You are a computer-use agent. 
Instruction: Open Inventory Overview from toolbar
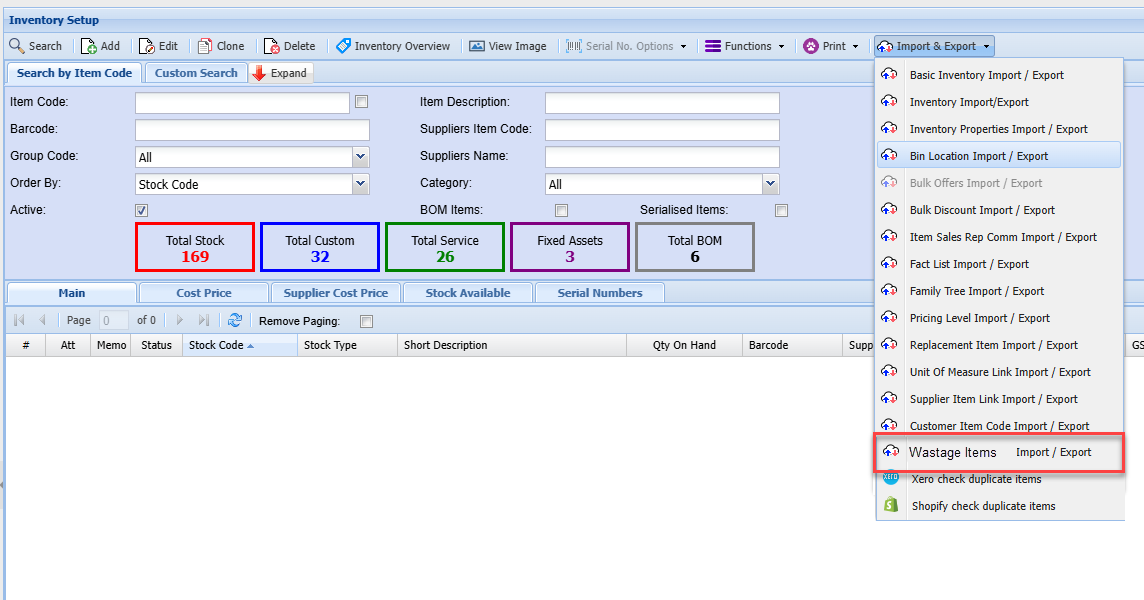point(393,46)
